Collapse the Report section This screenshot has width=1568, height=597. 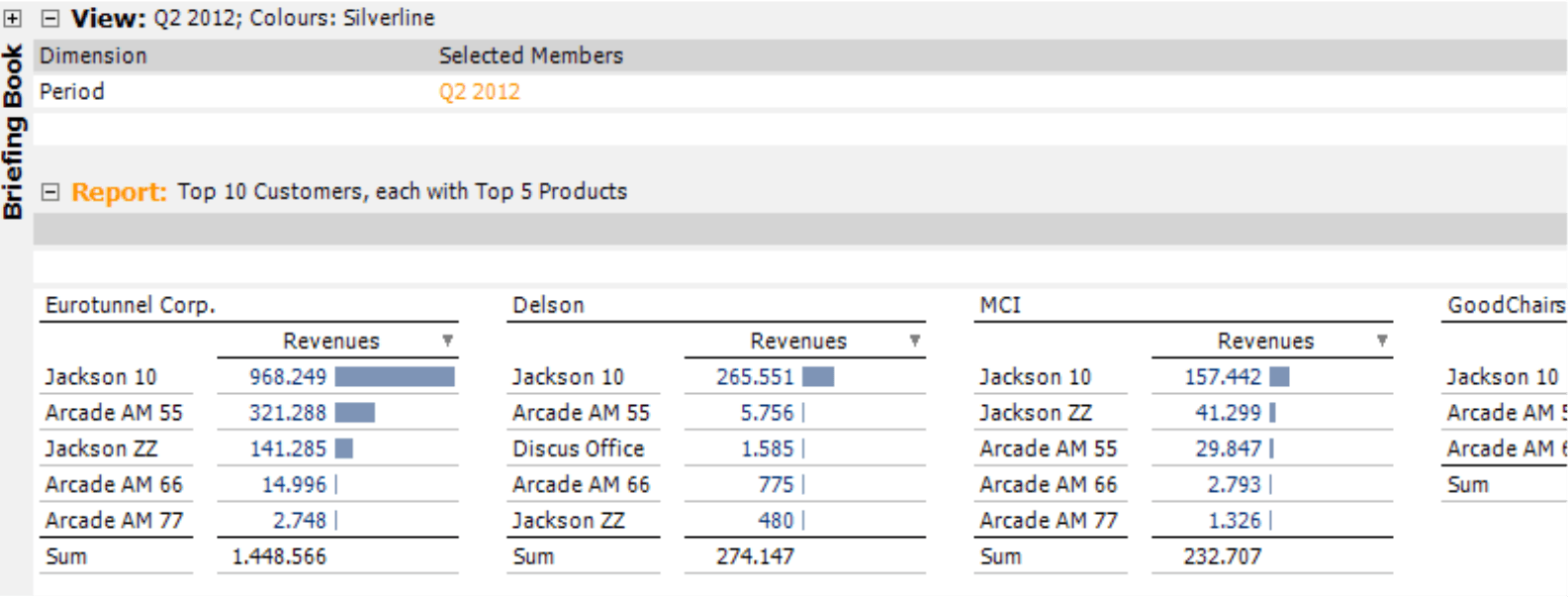50,192
